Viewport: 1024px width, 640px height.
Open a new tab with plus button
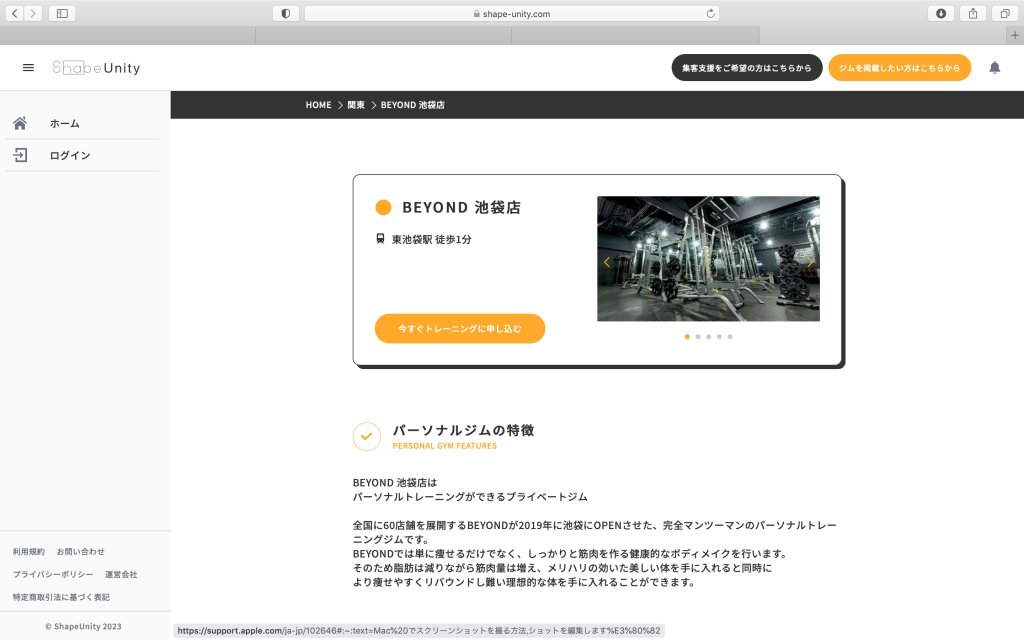point(1015,35)
